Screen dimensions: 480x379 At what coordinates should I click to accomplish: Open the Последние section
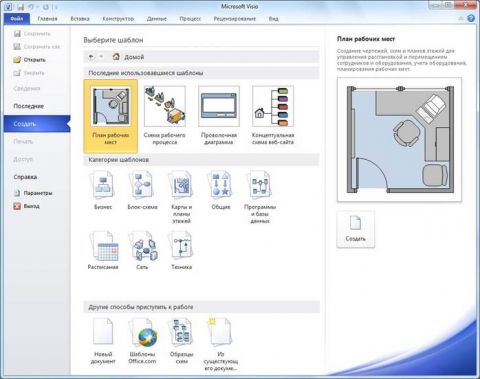pos(28,106)
